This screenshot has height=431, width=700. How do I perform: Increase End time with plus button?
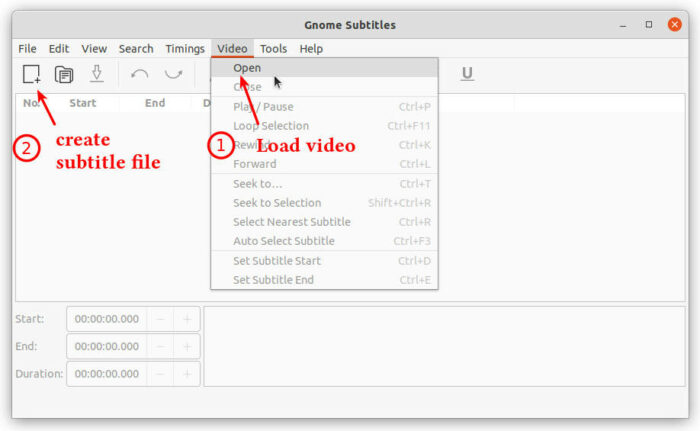coord(187,346)
